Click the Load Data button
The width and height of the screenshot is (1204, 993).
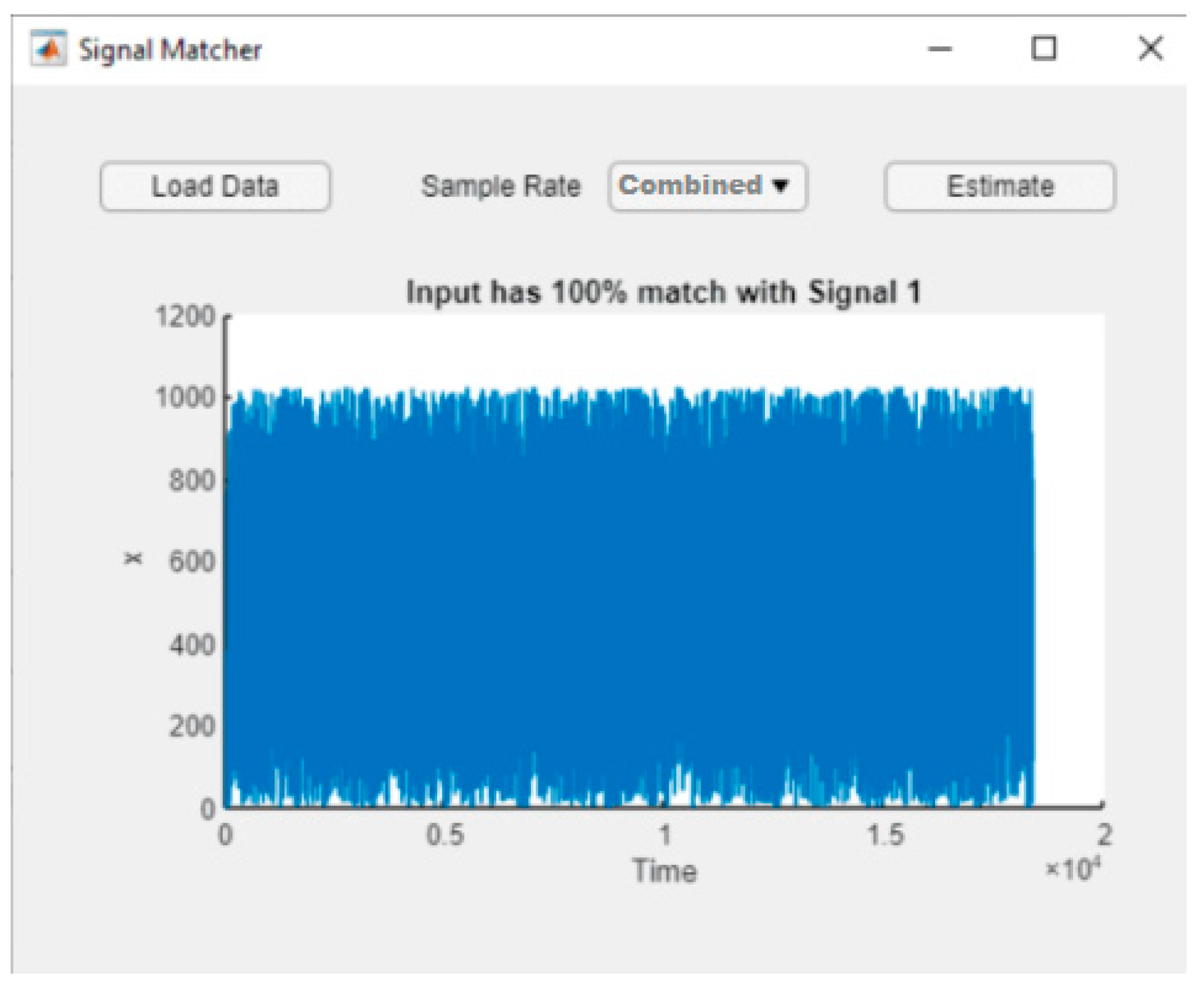click(215, 186)
